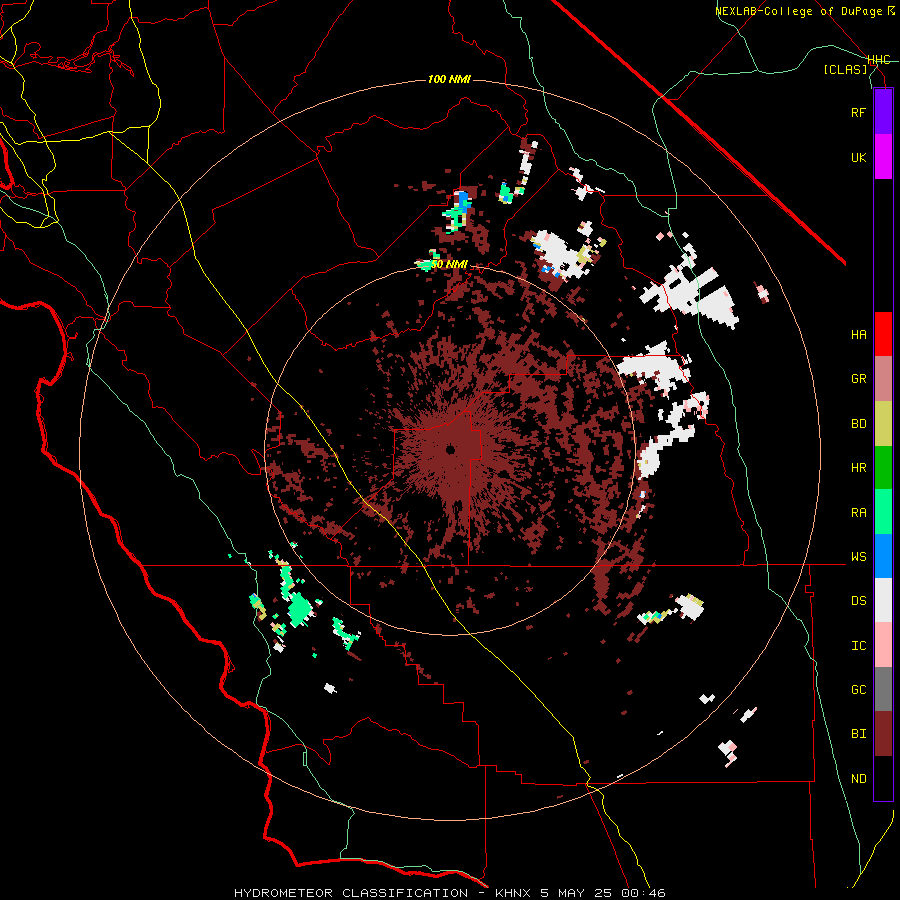
Task: Click the 'HR' legend label
Action: (858, 468)
